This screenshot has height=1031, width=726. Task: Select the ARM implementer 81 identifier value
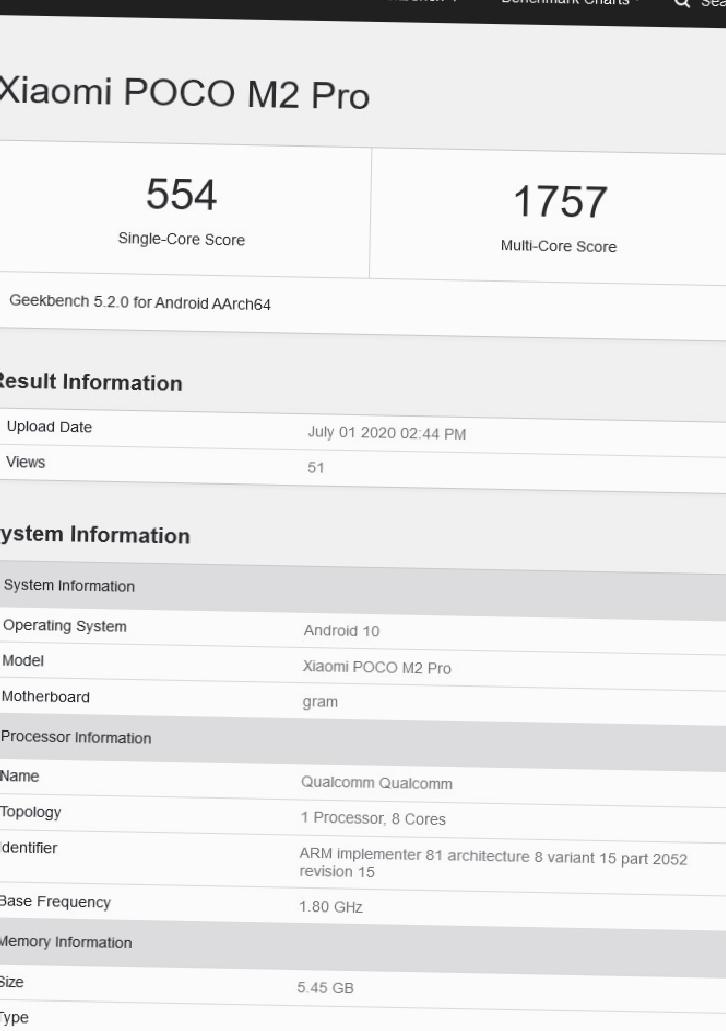tap(493, 863)
